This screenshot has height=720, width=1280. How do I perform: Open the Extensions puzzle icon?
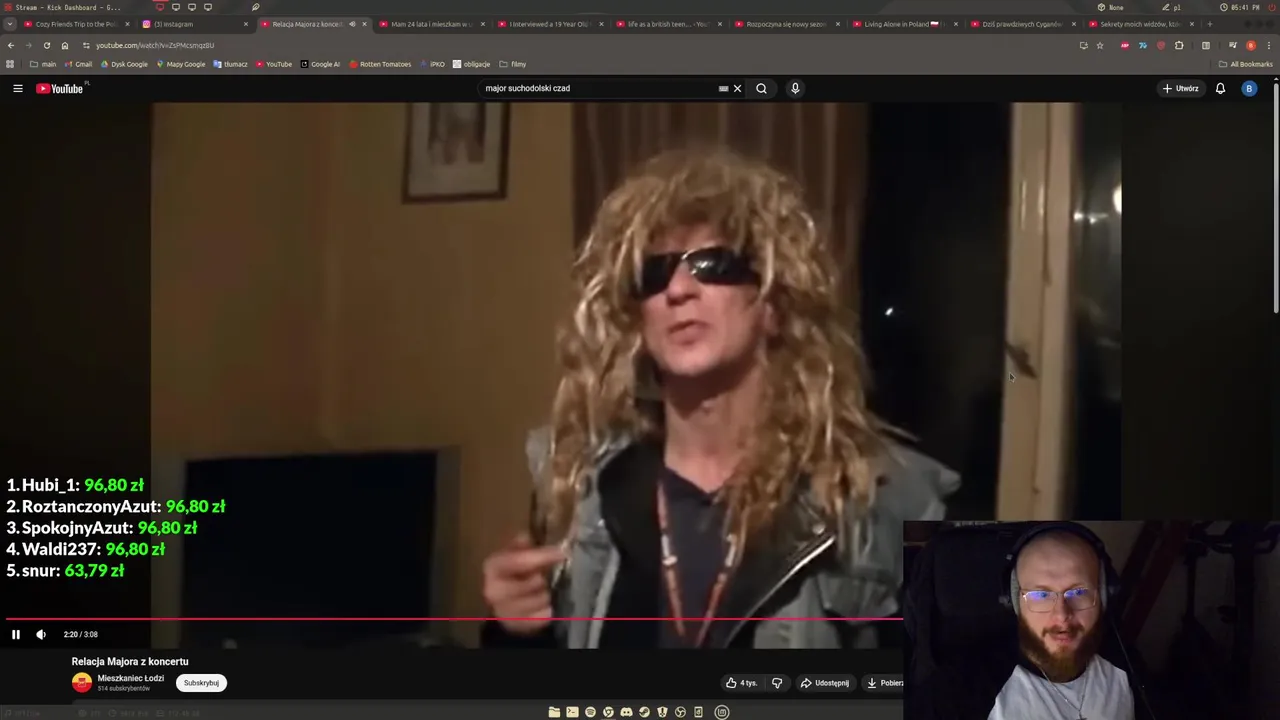[x=1179, y=45]
